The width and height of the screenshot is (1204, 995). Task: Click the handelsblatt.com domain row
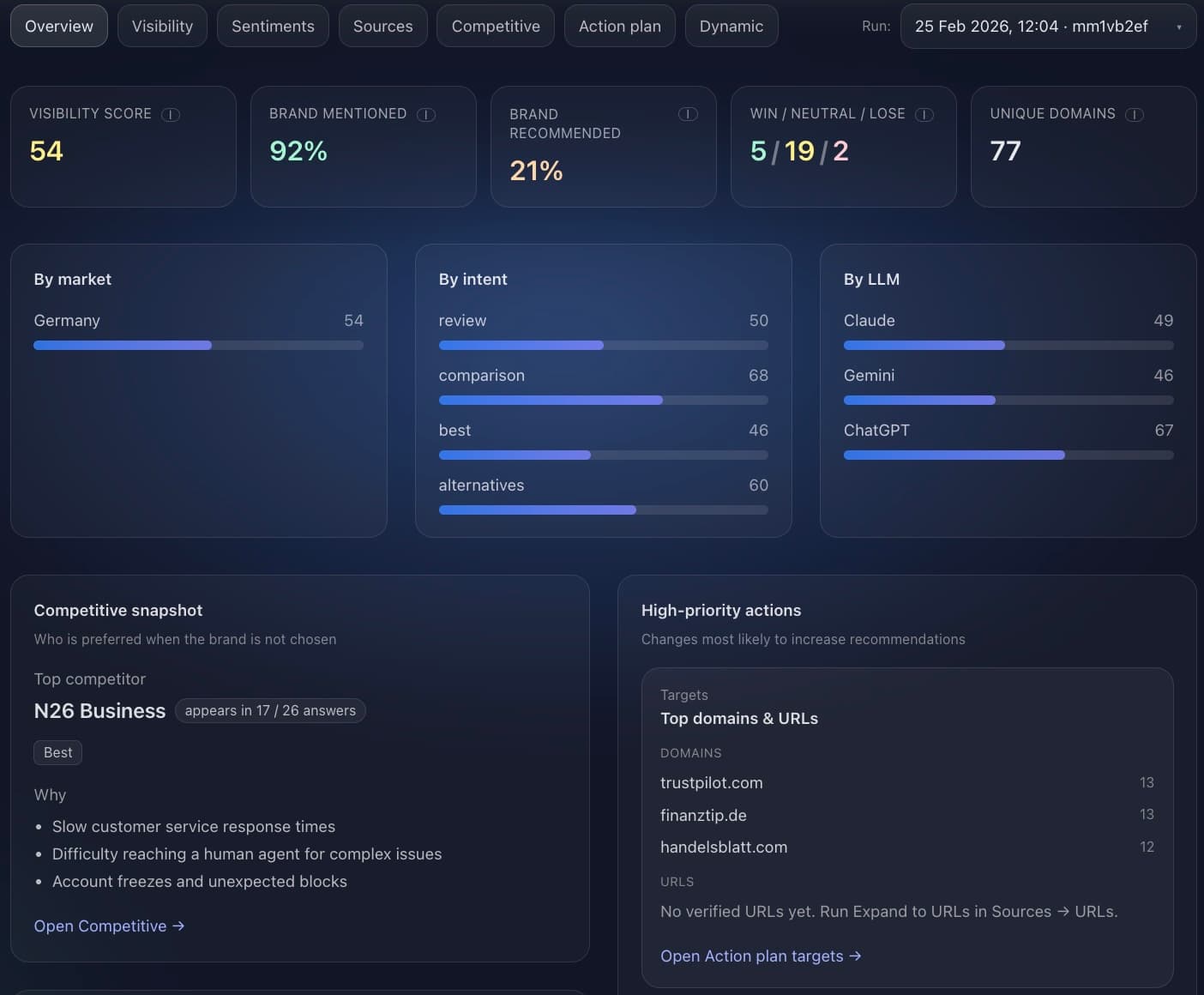724,847
